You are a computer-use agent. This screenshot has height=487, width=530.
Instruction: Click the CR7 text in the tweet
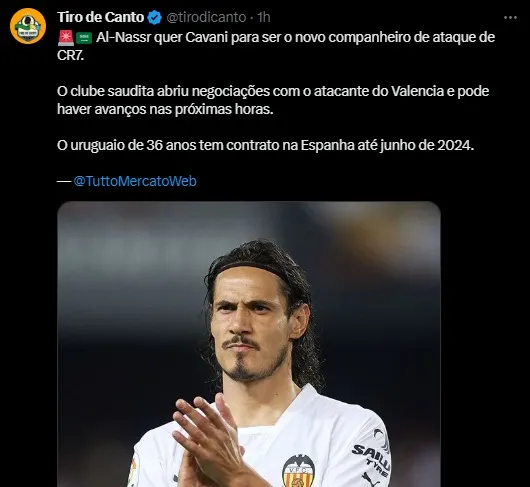[x=70, y=56]
